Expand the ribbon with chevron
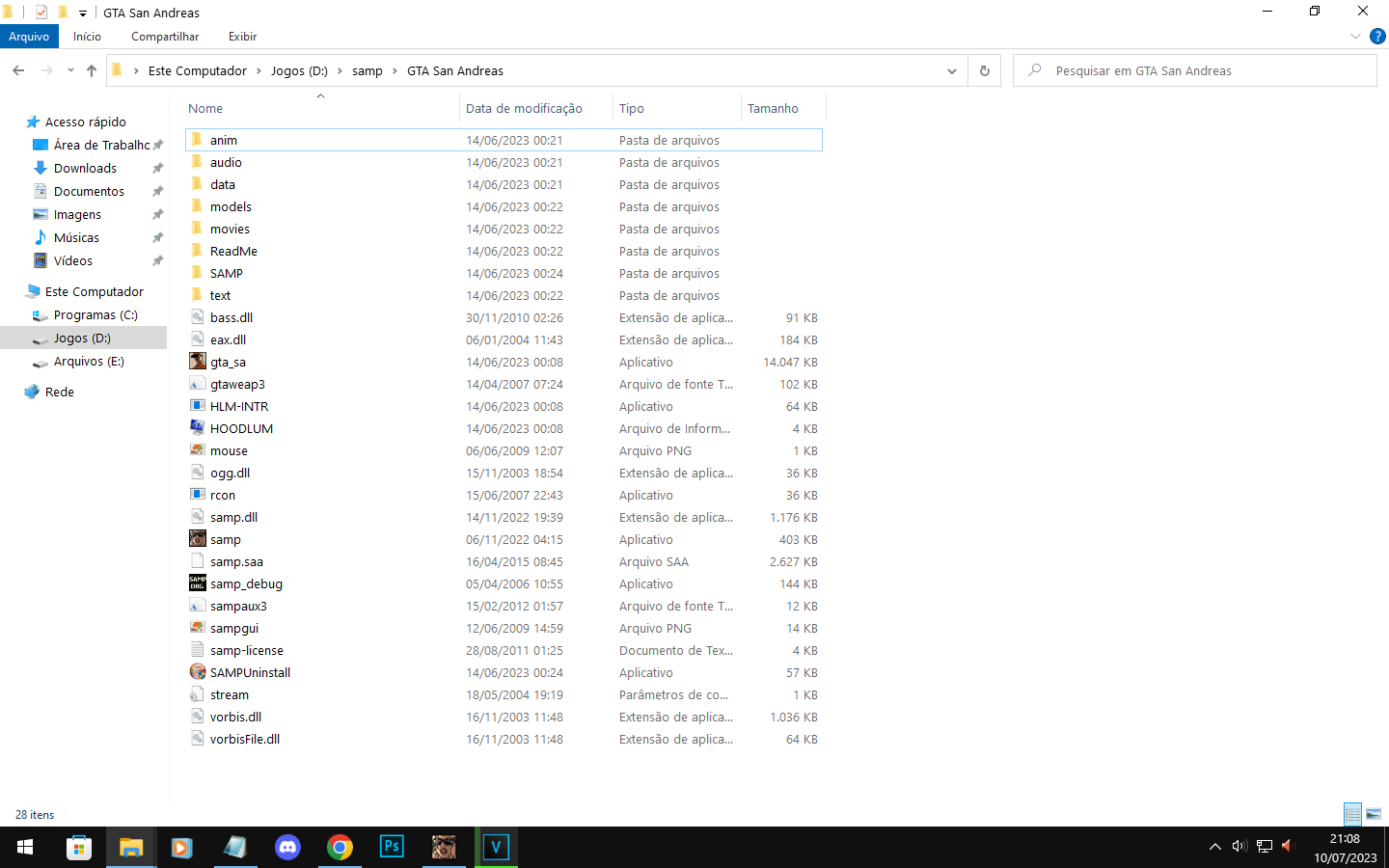The width and height of the screenshot is (1389, 868). coord(1355,37)
